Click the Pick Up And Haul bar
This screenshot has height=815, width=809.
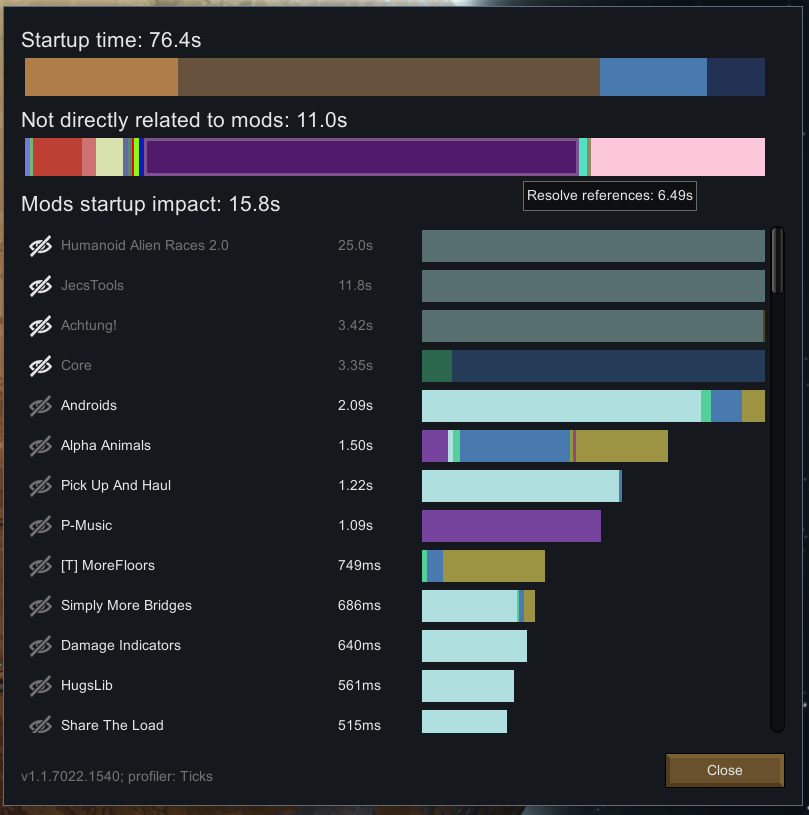521,486
